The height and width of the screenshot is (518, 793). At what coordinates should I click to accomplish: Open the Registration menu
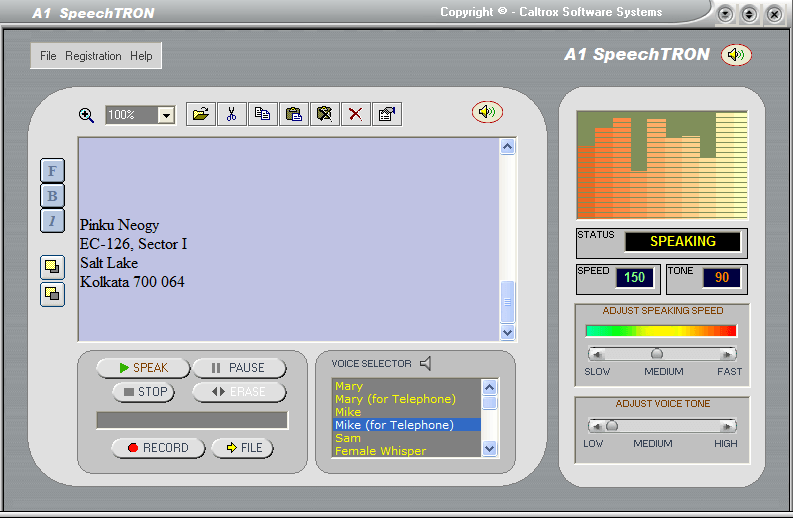[x=93, y=56]
